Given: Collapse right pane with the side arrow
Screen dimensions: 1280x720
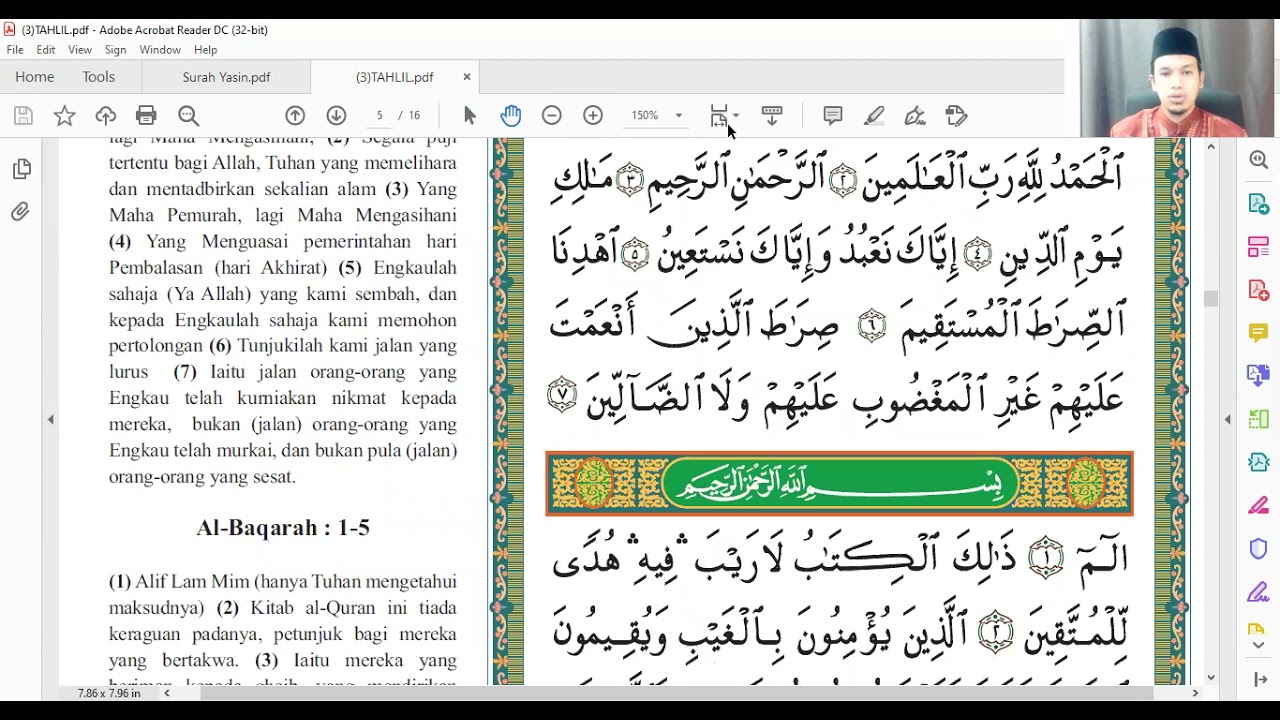Looking at the screenshot, I should (1228, 419).
